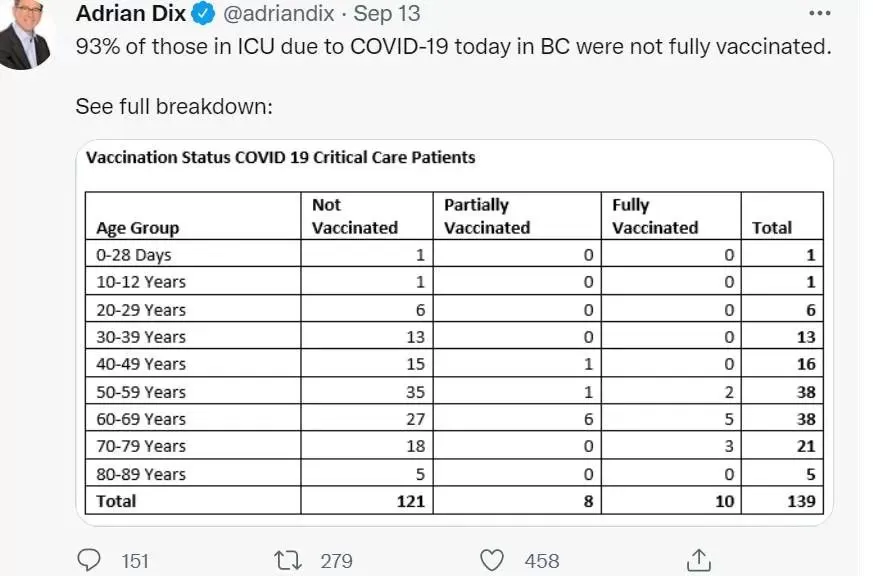Open the vaccination status table image
Screen dimensions: 873x576
[454, 333]
